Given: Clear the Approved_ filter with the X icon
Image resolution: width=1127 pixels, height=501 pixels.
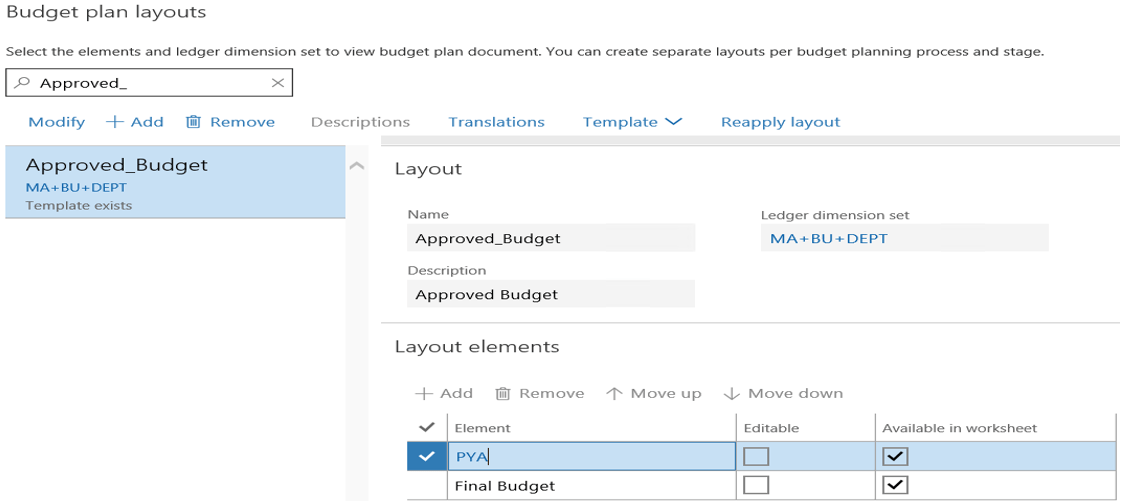Looking at the screenshot, I should 278,84.
